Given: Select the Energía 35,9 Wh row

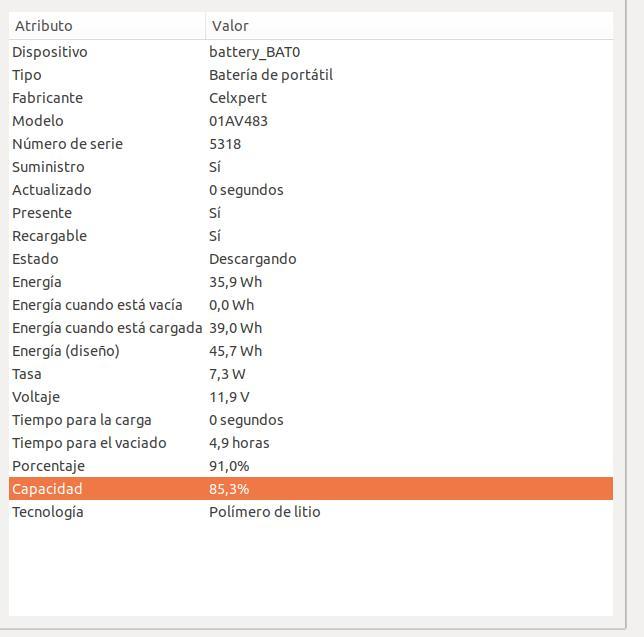Looking at the screenshot, I should [311, 282].
